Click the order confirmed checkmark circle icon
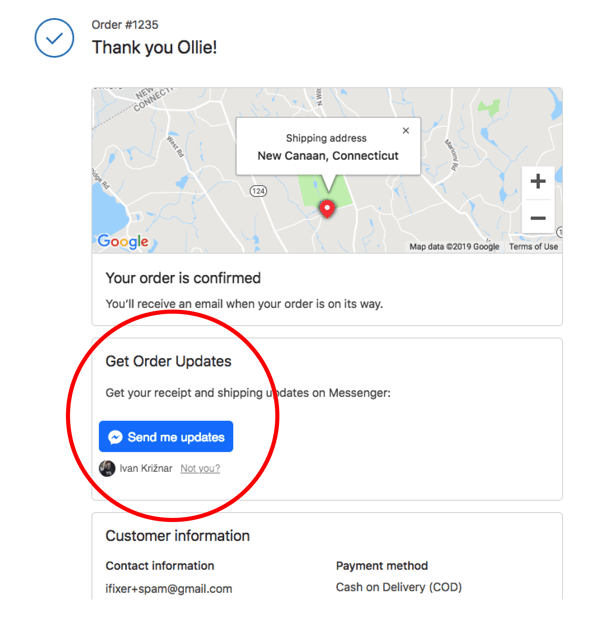 click(x=54, y=38)
